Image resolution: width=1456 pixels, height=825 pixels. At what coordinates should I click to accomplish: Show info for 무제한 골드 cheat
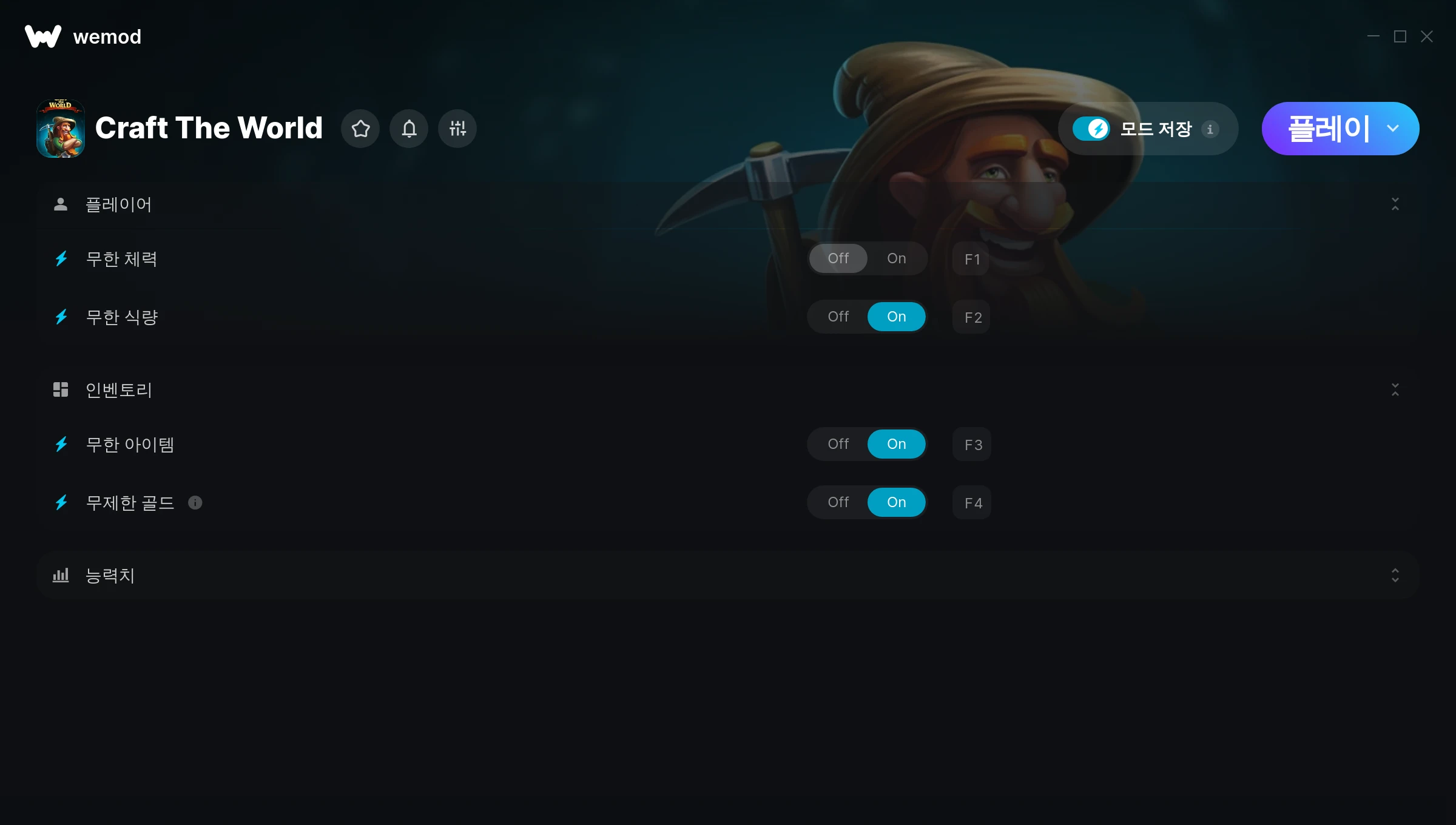pos(195,503)
